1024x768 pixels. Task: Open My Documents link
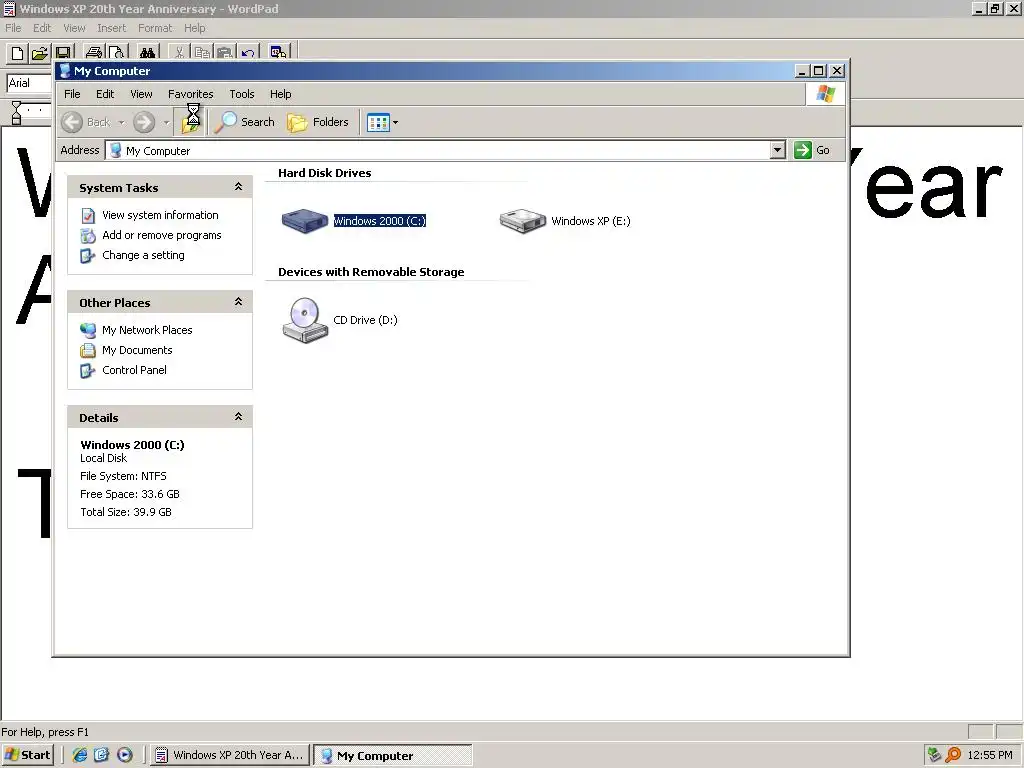pyautogui.click(x=137, y=350)
